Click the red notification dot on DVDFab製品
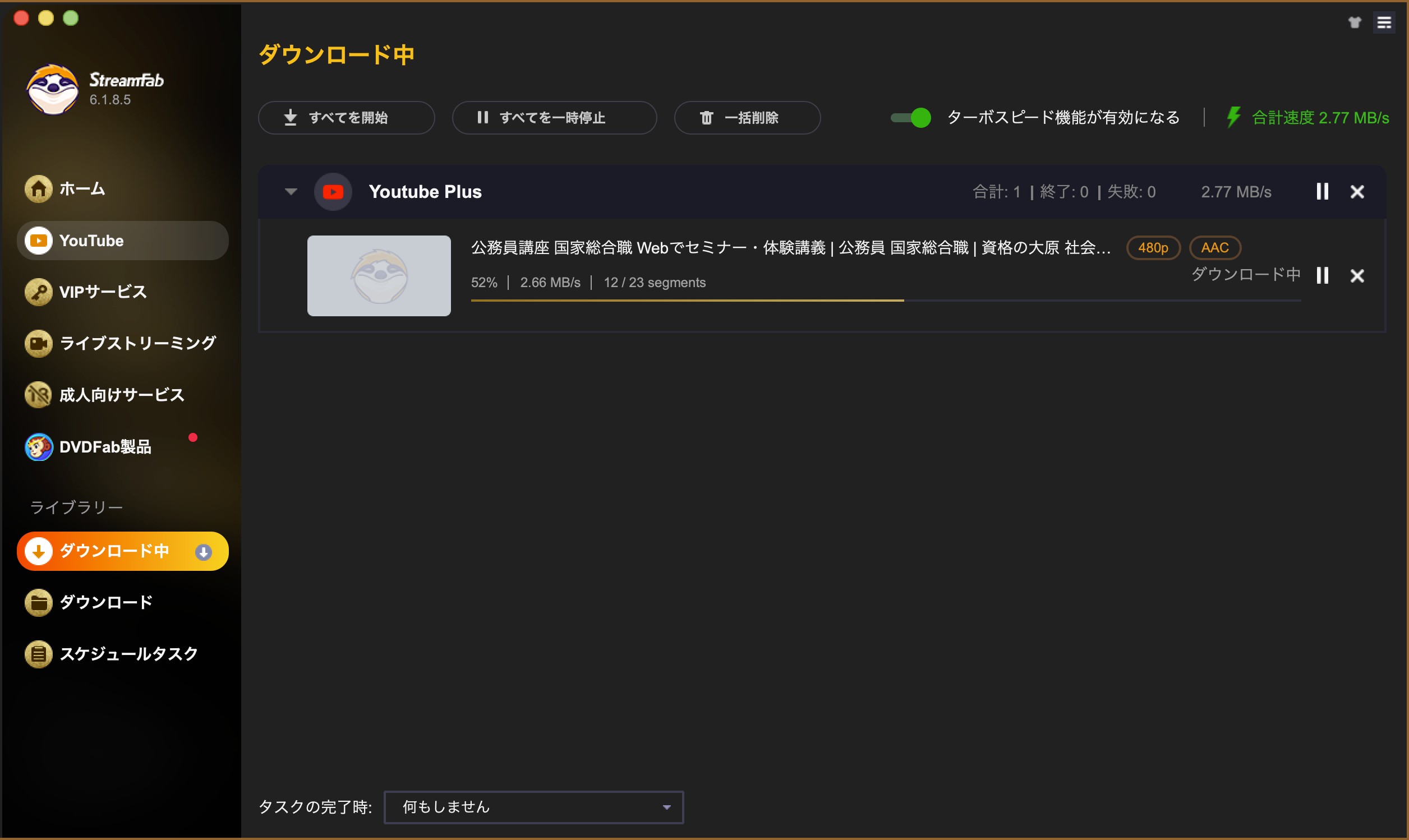1409x840 pixels. pos(192,437)
